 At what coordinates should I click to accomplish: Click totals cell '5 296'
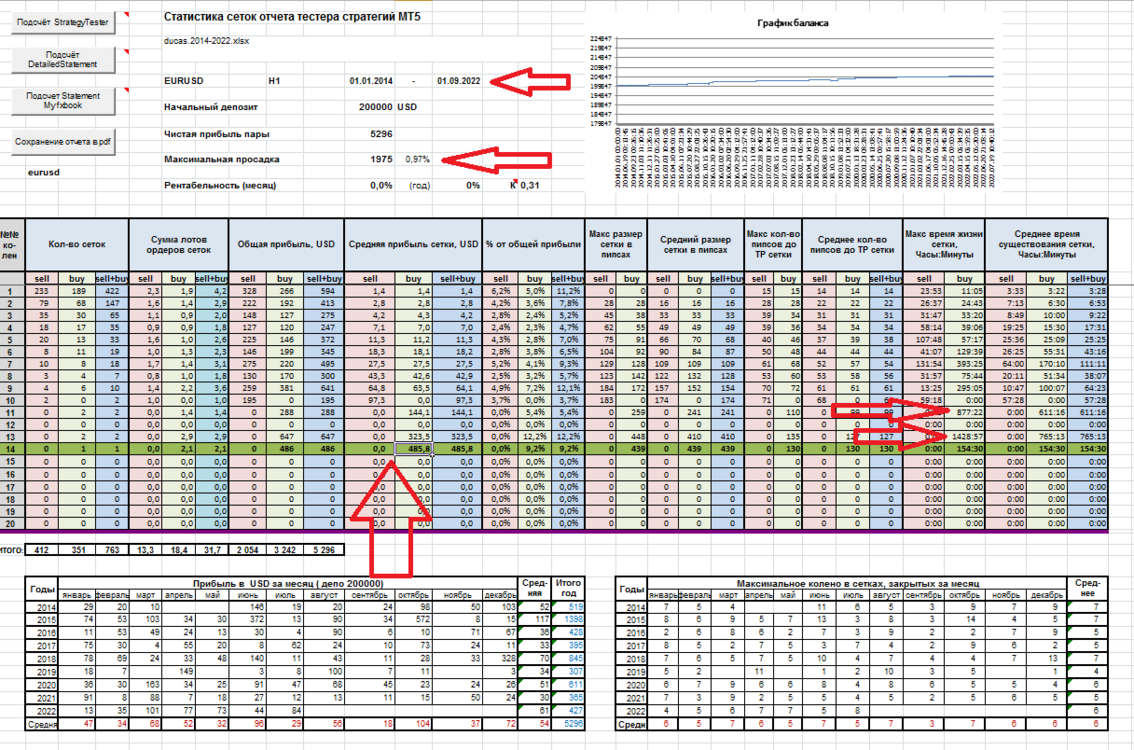tap(323, 550)
